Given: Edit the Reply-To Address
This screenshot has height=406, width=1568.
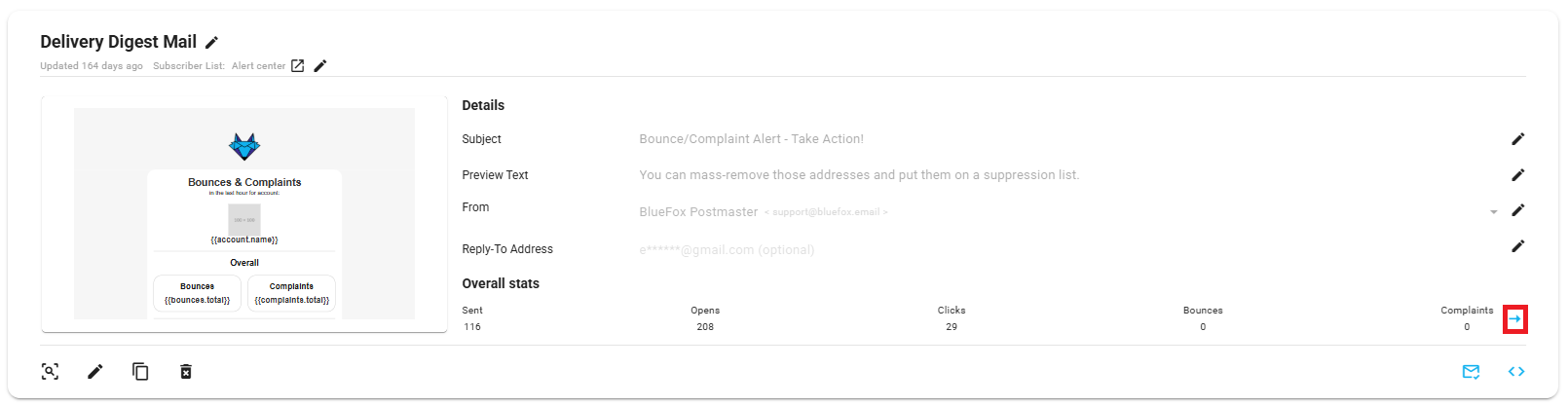Looking at the screenshot, I should point(1517,246).
